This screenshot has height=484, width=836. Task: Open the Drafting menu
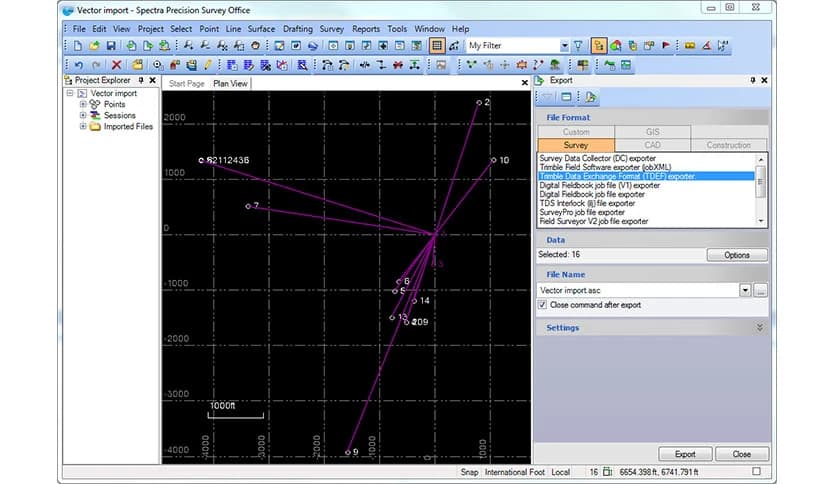[298, 29]
